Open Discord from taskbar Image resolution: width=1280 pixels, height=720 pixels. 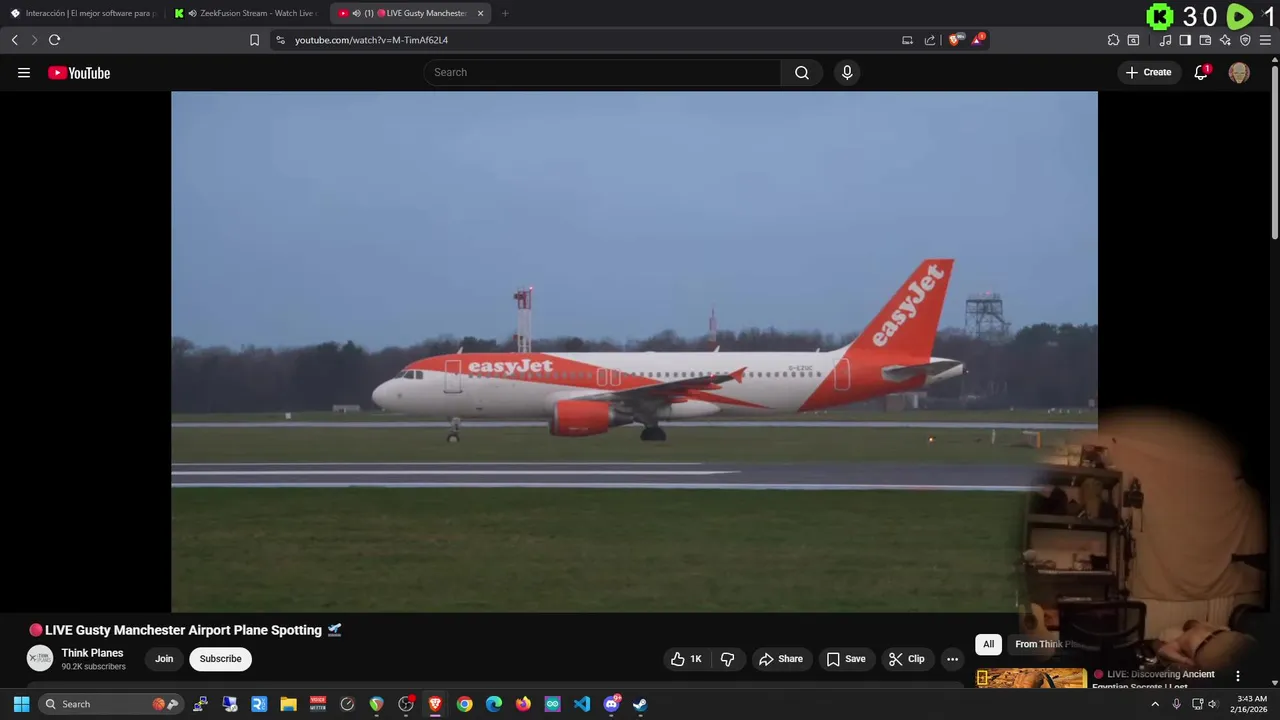(611, 704)
